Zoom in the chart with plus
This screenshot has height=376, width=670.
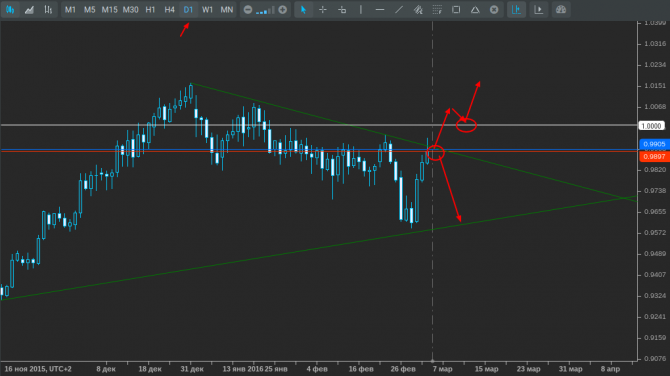(x=282, y=9)
